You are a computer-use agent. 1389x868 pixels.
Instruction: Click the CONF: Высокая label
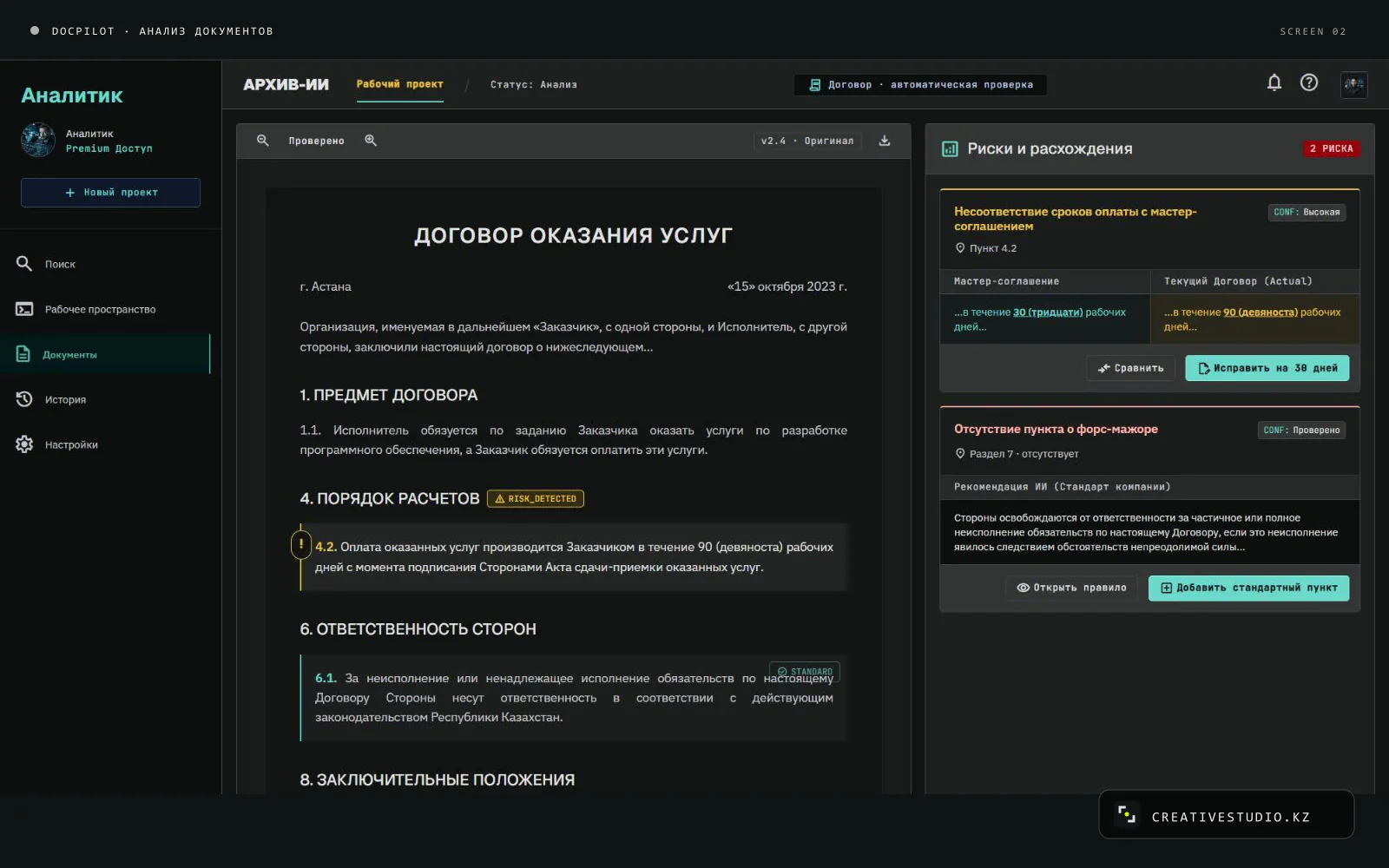1307,213
